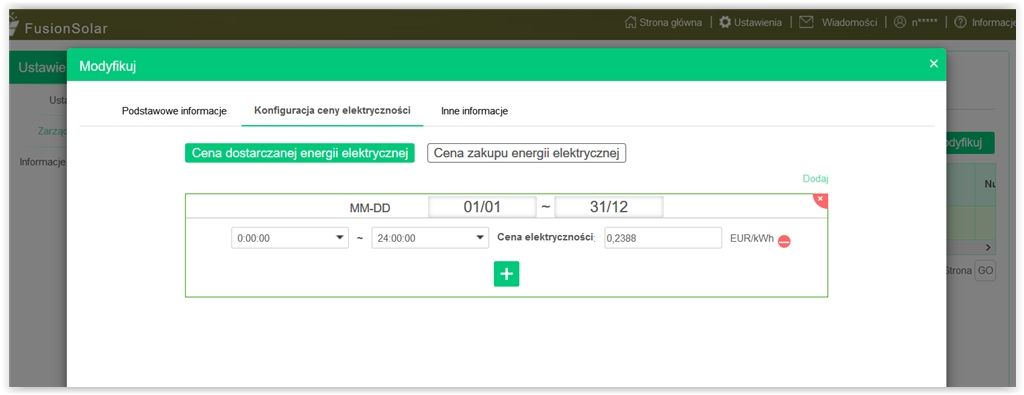The height and width of the screenshot is (395, 1024).
Task: Delete the time period row with the red minus icon
Action: 784,241
